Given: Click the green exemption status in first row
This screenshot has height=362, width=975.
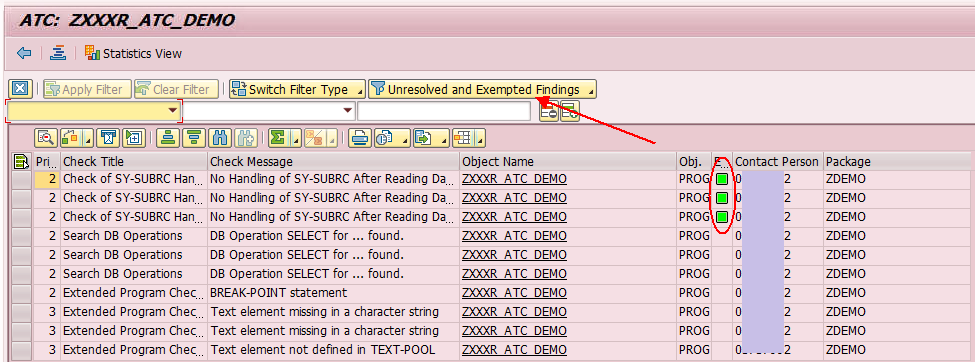Looking at the screenshot, I should coord(722,179).
